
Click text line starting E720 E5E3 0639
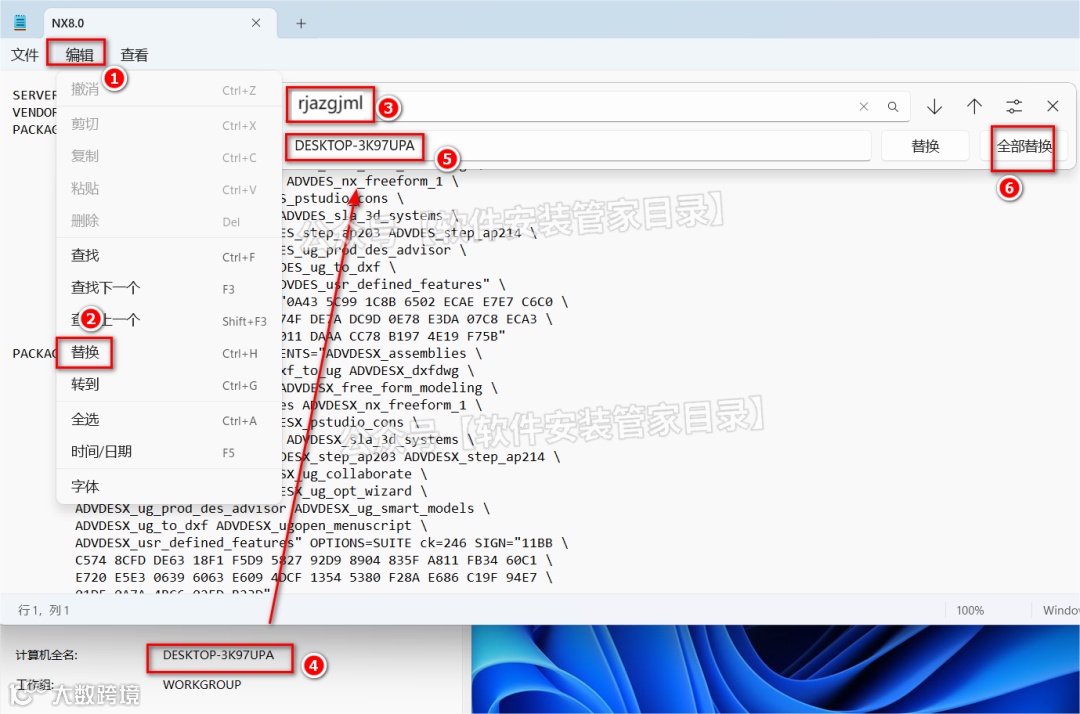click(x=314, y=578)
